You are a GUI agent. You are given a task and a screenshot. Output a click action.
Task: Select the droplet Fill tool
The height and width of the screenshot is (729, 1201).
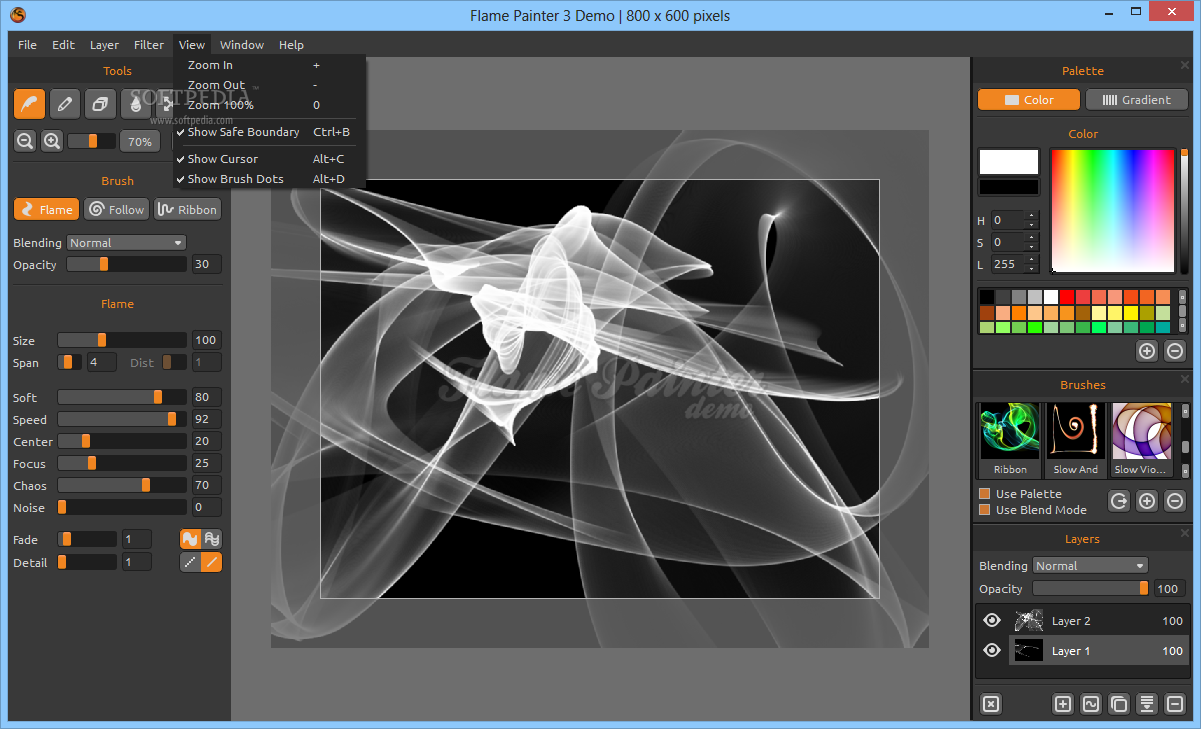[x=135, y=103]
